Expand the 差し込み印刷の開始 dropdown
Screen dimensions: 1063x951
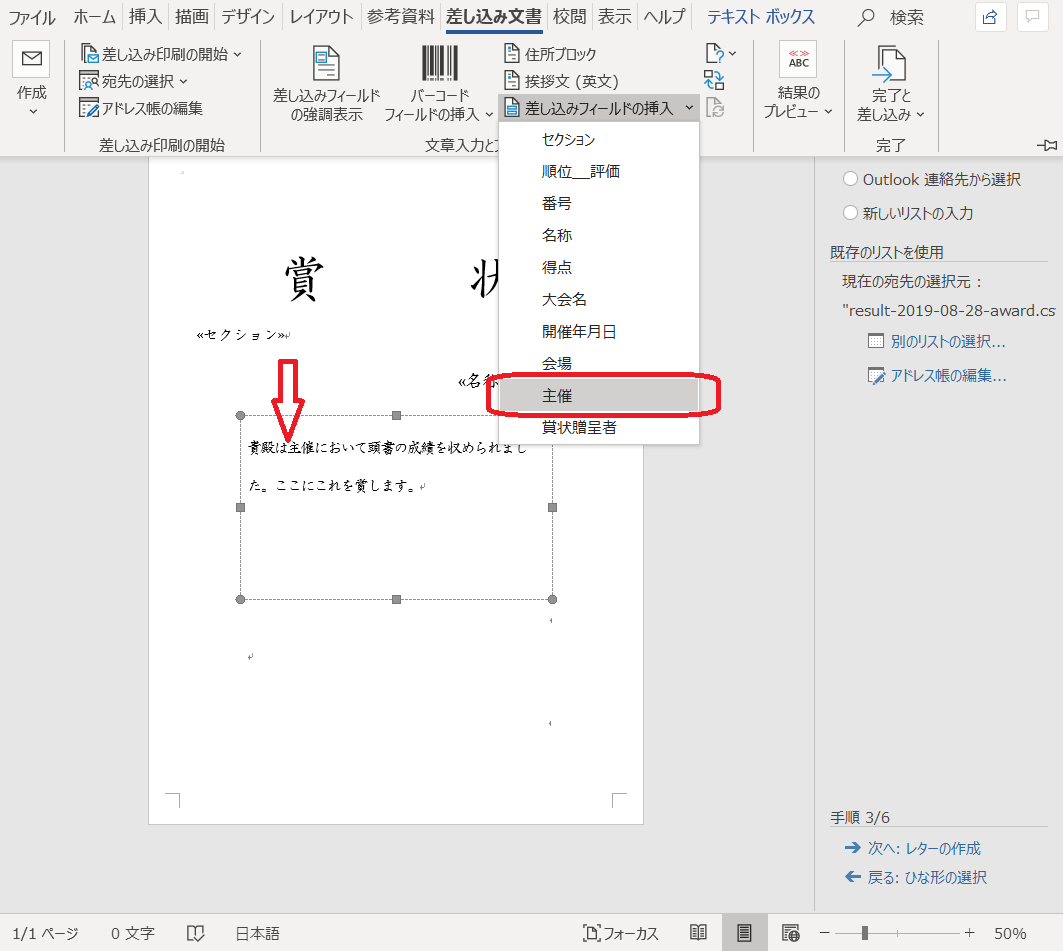point(162,54)
